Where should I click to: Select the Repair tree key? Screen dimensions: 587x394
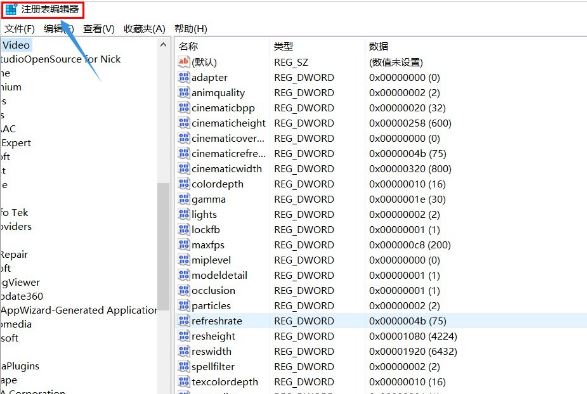[x=14, y=255]
